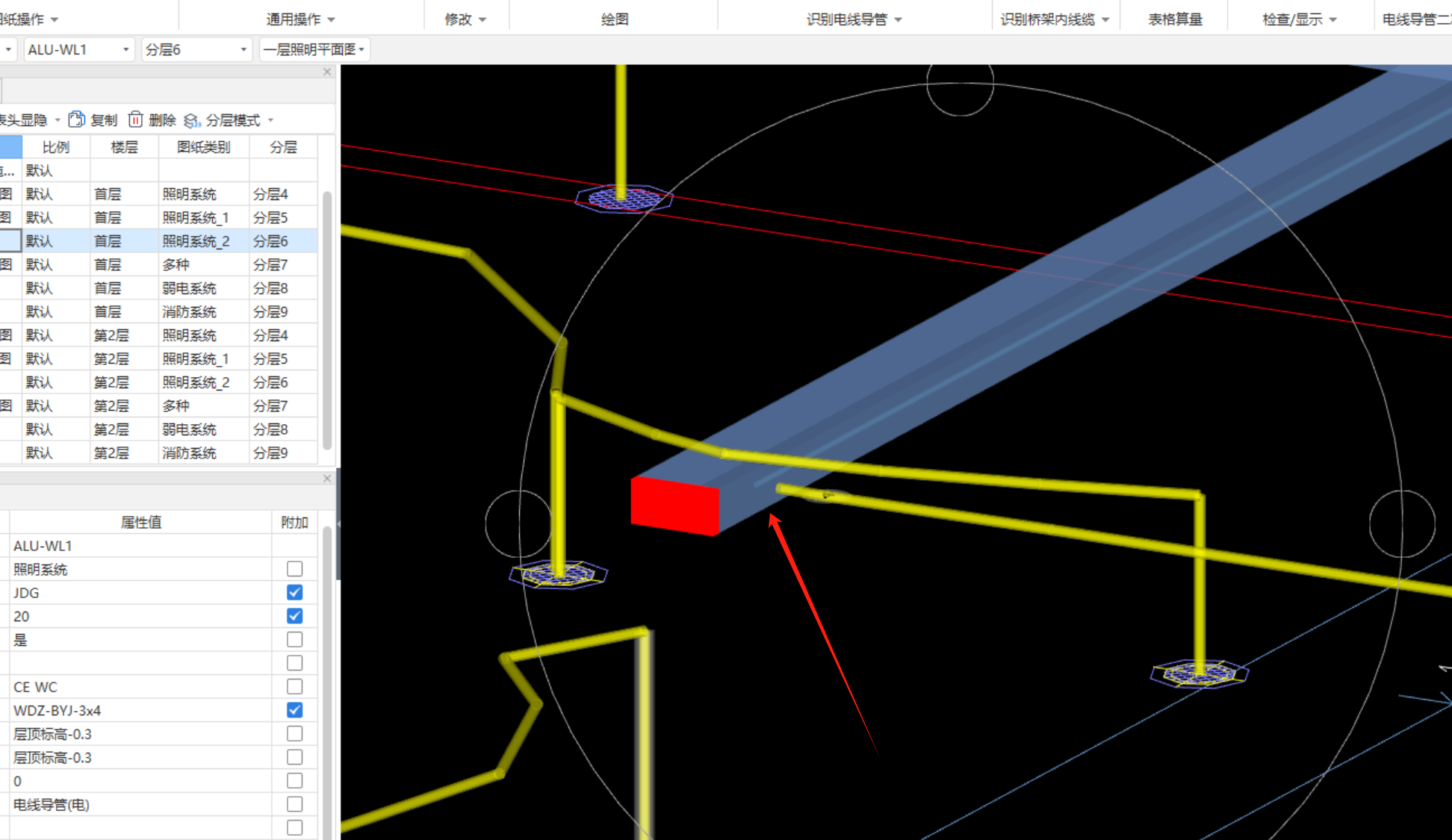The height and width of the screenshot is (840, 1452).
Task: Toggle the checkbox beside 是
Action: [x=294, y=639]
